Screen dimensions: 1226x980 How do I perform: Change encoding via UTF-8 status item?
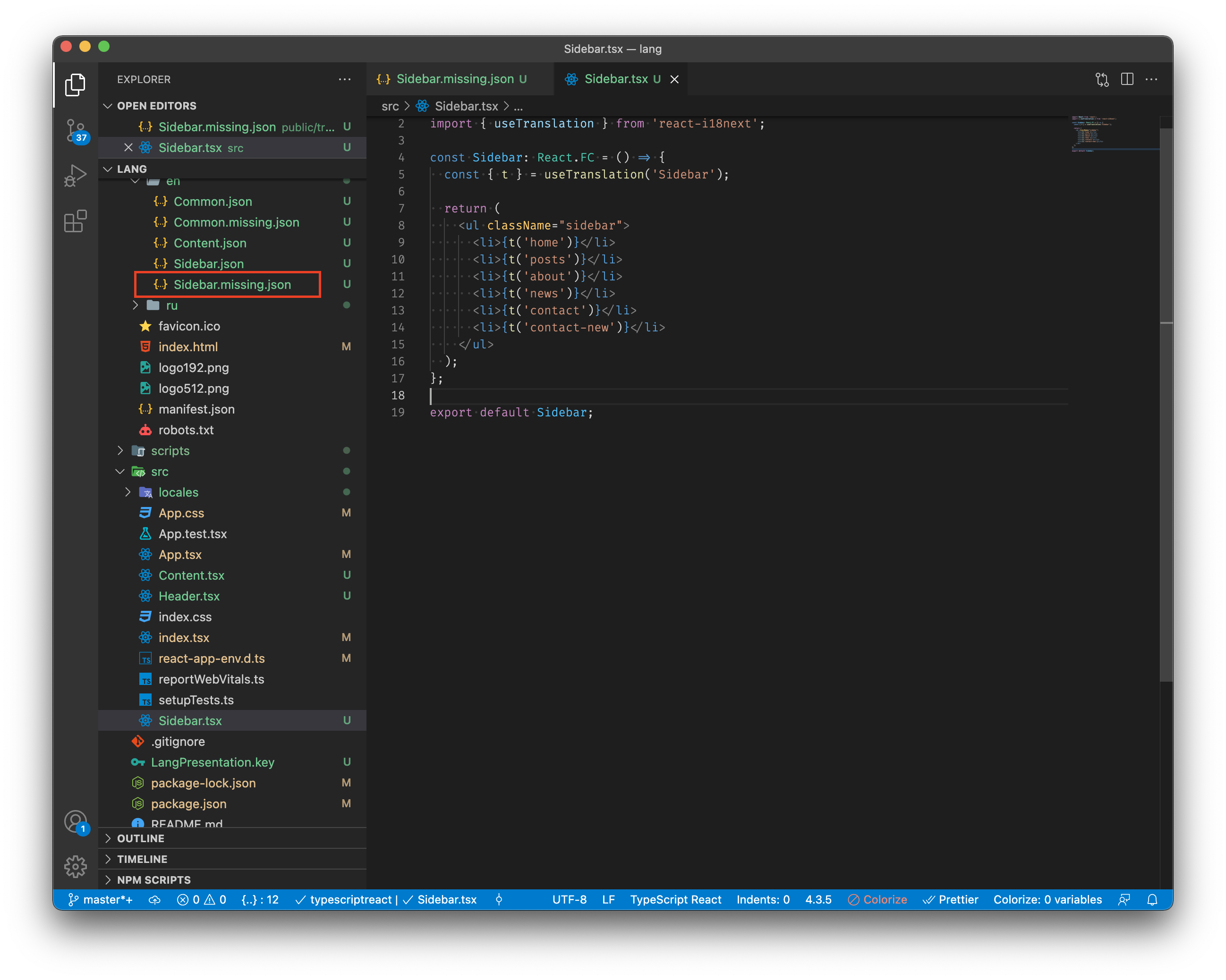569,899
